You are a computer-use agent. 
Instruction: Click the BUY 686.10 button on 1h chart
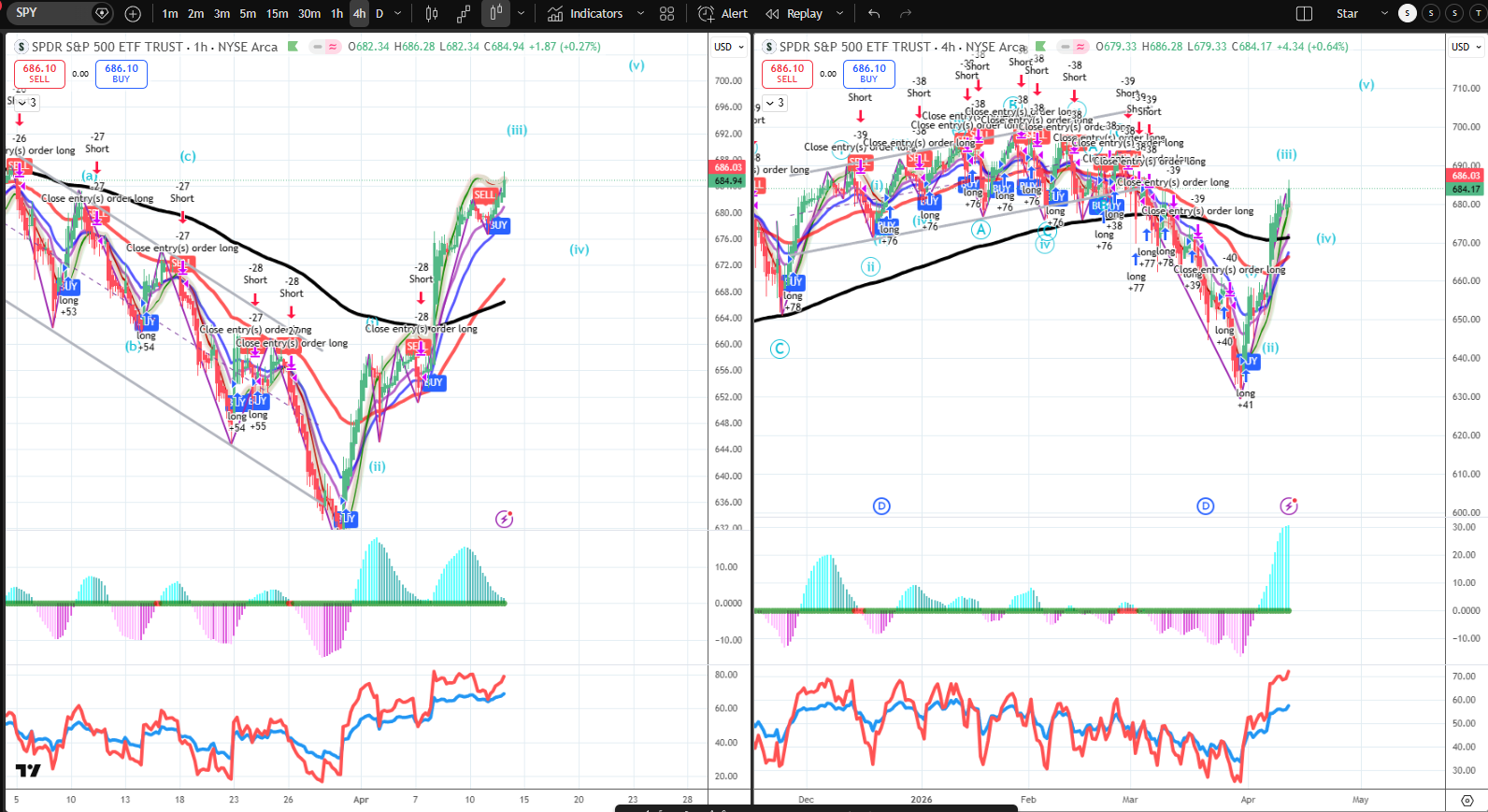coord(122,74)
